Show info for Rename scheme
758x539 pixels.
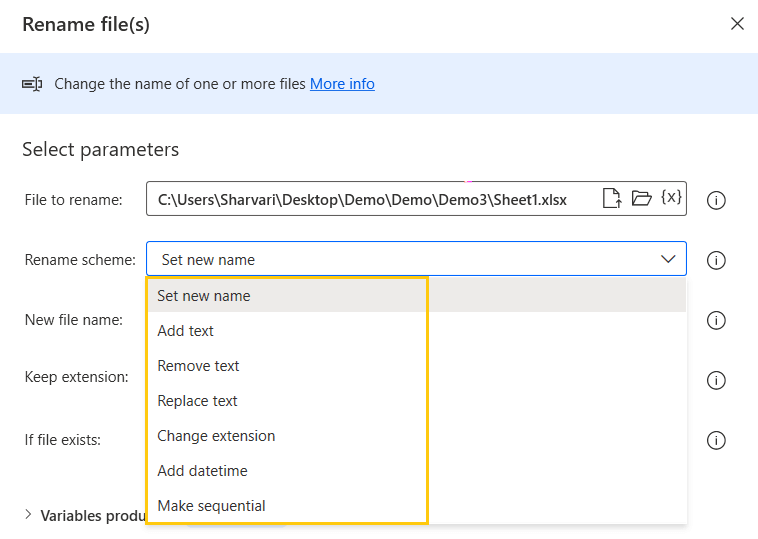point(716,260)
